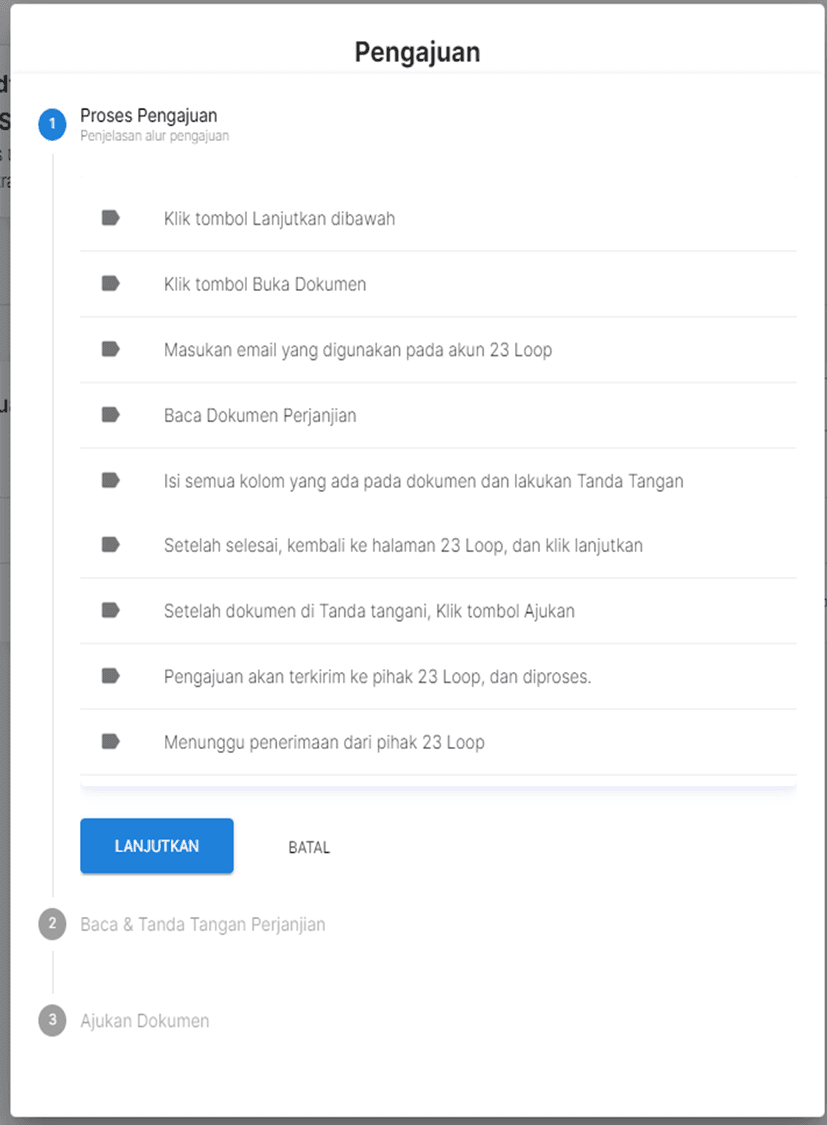Click the gray step circle numbered 3
Screen dimensions: 827x1125
point(51,1021)
